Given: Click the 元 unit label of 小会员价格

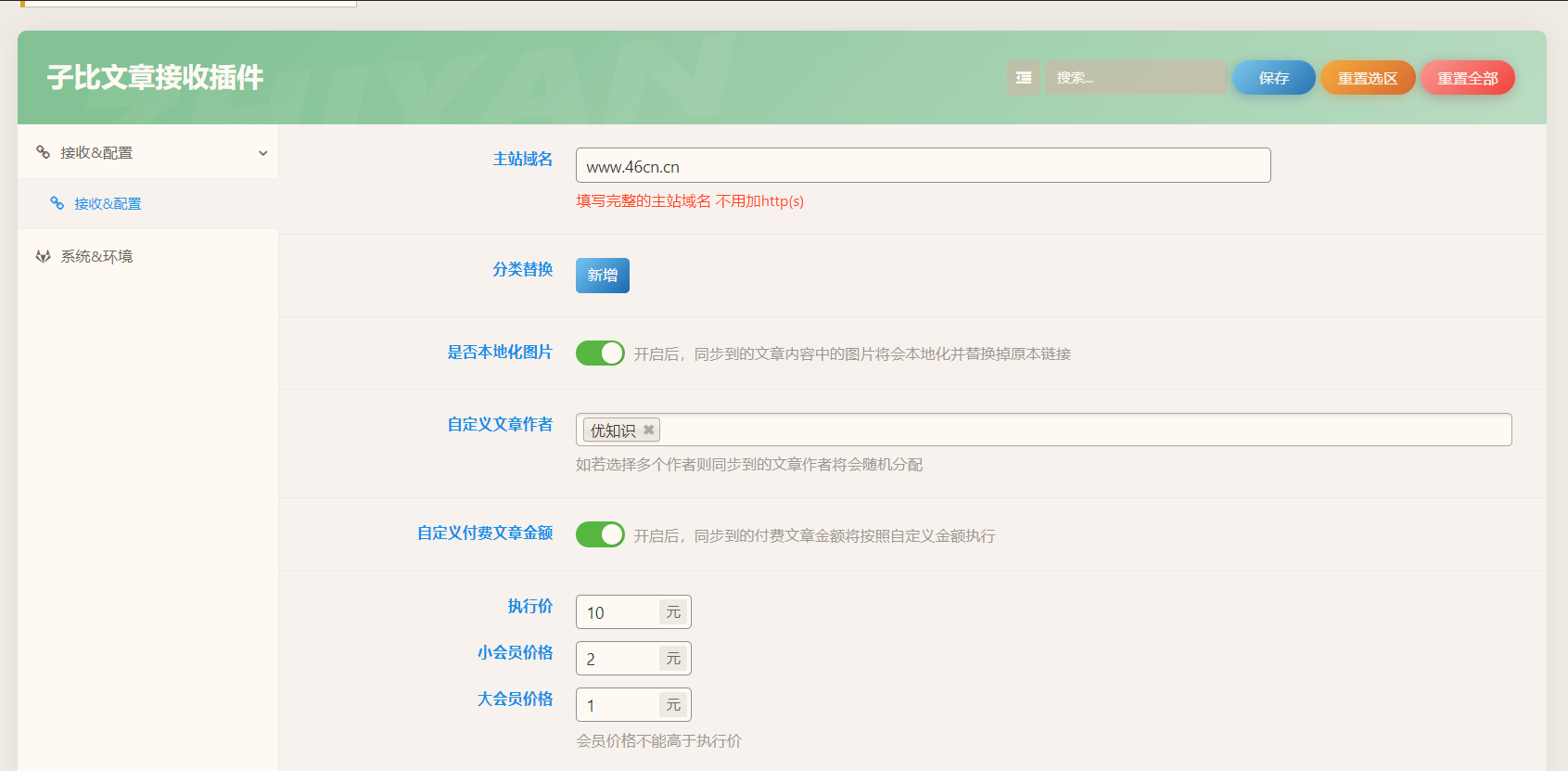Looking at the screenshot, I should pyautogui.click(x=673, y=659).
